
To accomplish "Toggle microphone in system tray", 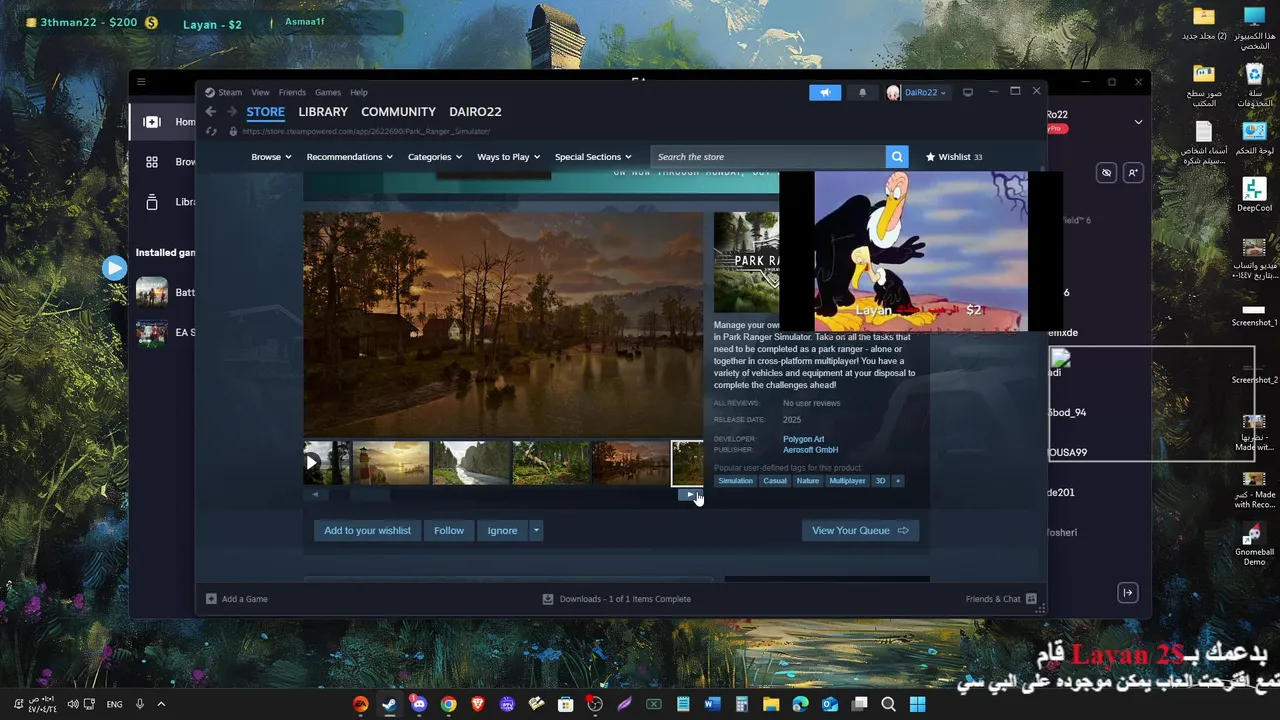I will (x=140, y=704).
